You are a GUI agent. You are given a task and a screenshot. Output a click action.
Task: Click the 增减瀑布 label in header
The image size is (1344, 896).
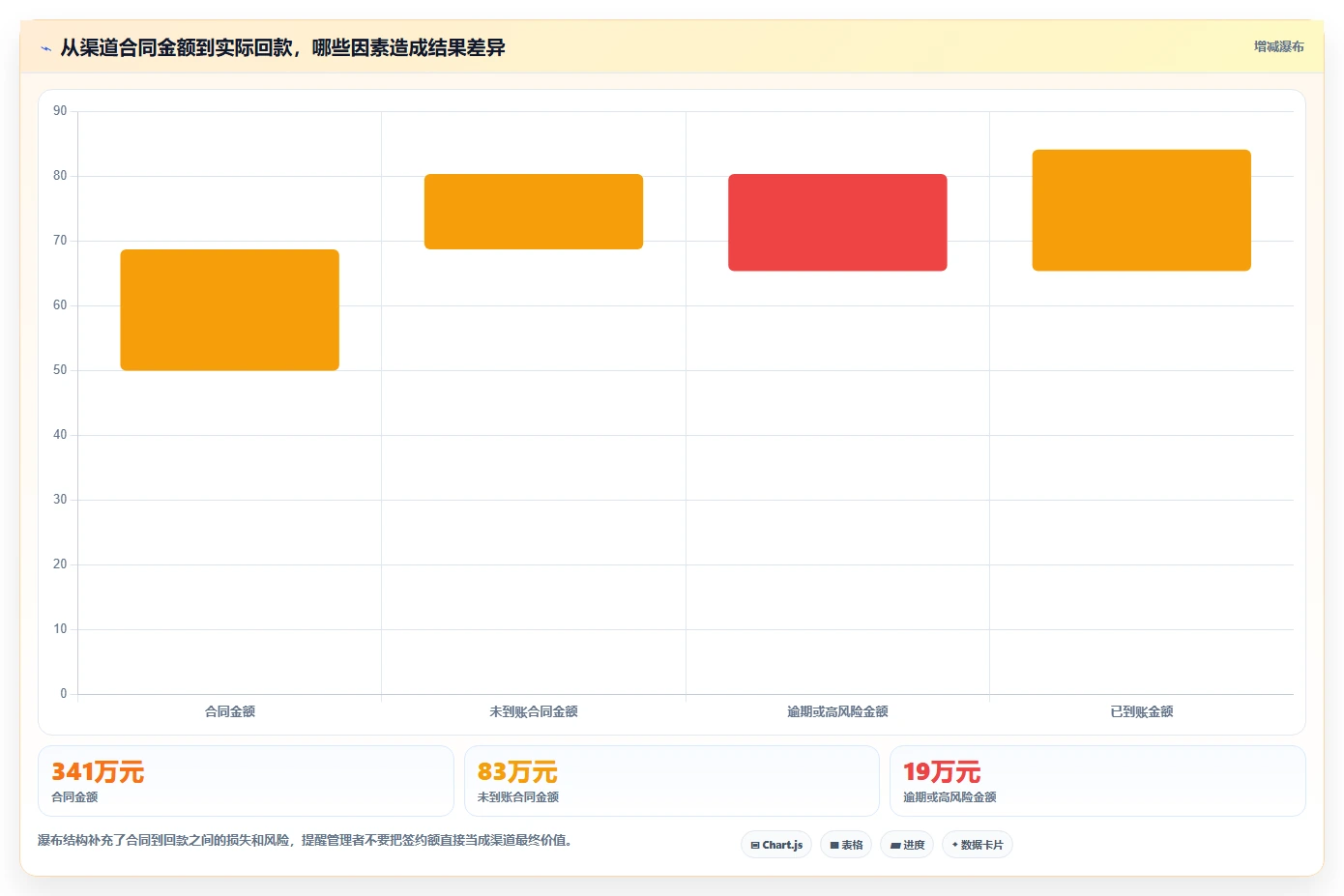click(1278, 46)
